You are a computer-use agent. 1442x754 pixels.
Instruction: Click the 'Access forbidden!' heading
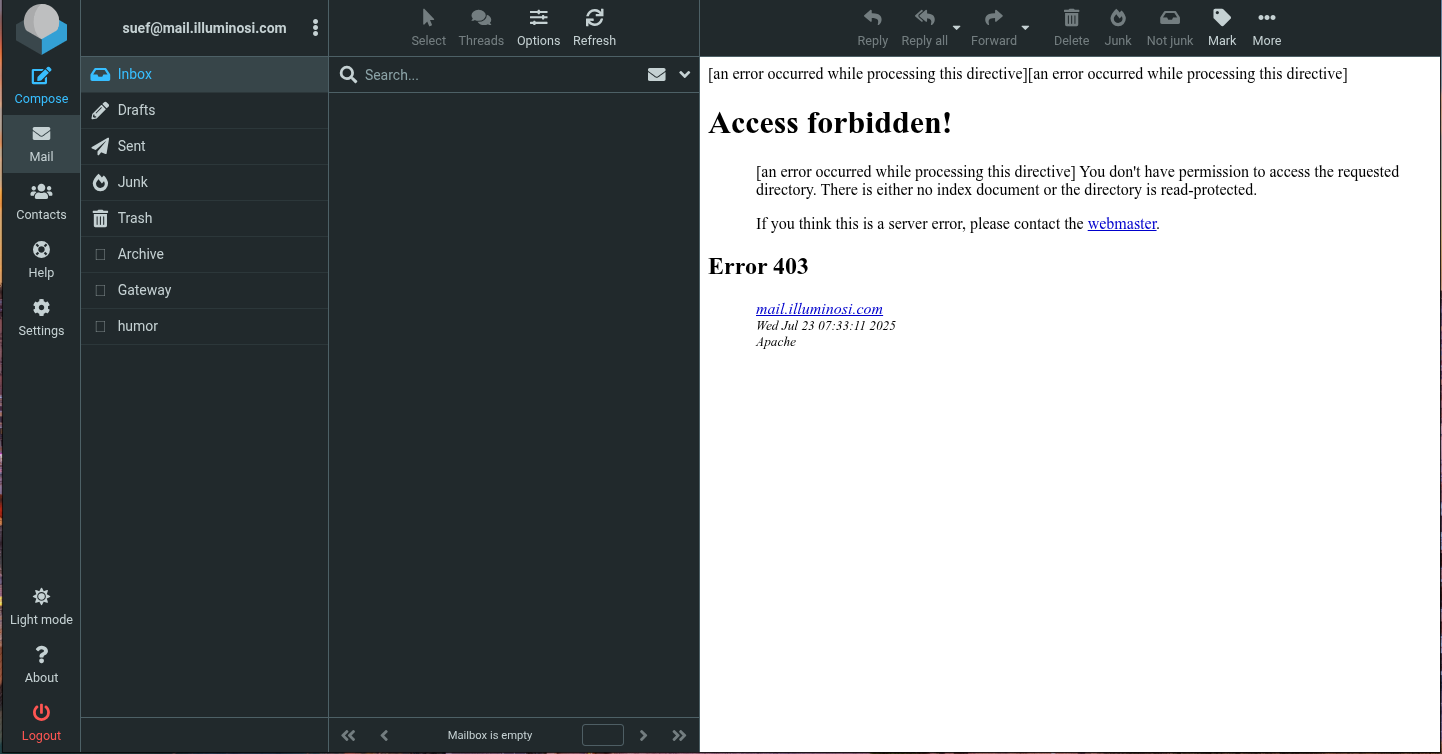(830, 123)
